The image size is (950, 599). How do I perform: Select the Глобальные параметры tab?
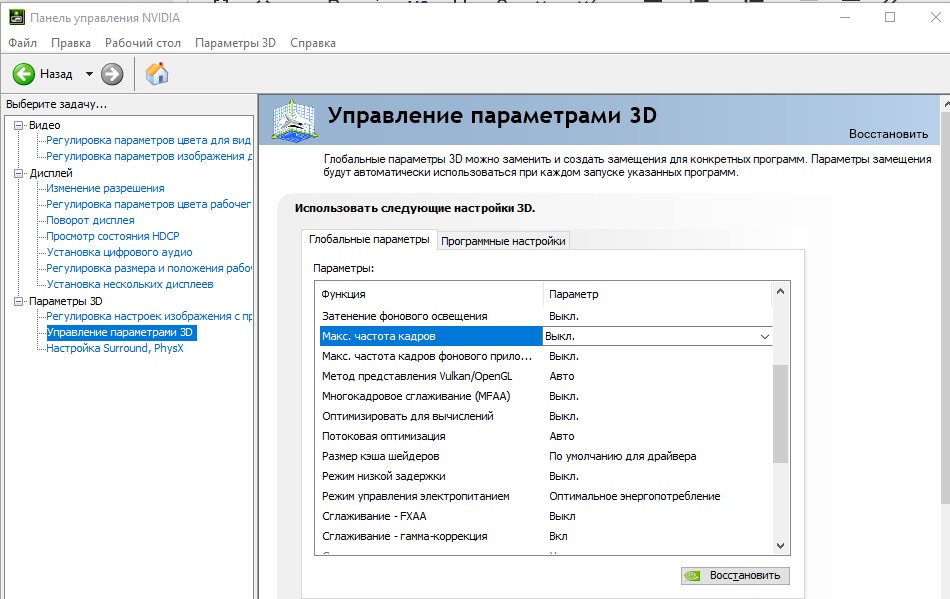(369, 239)
